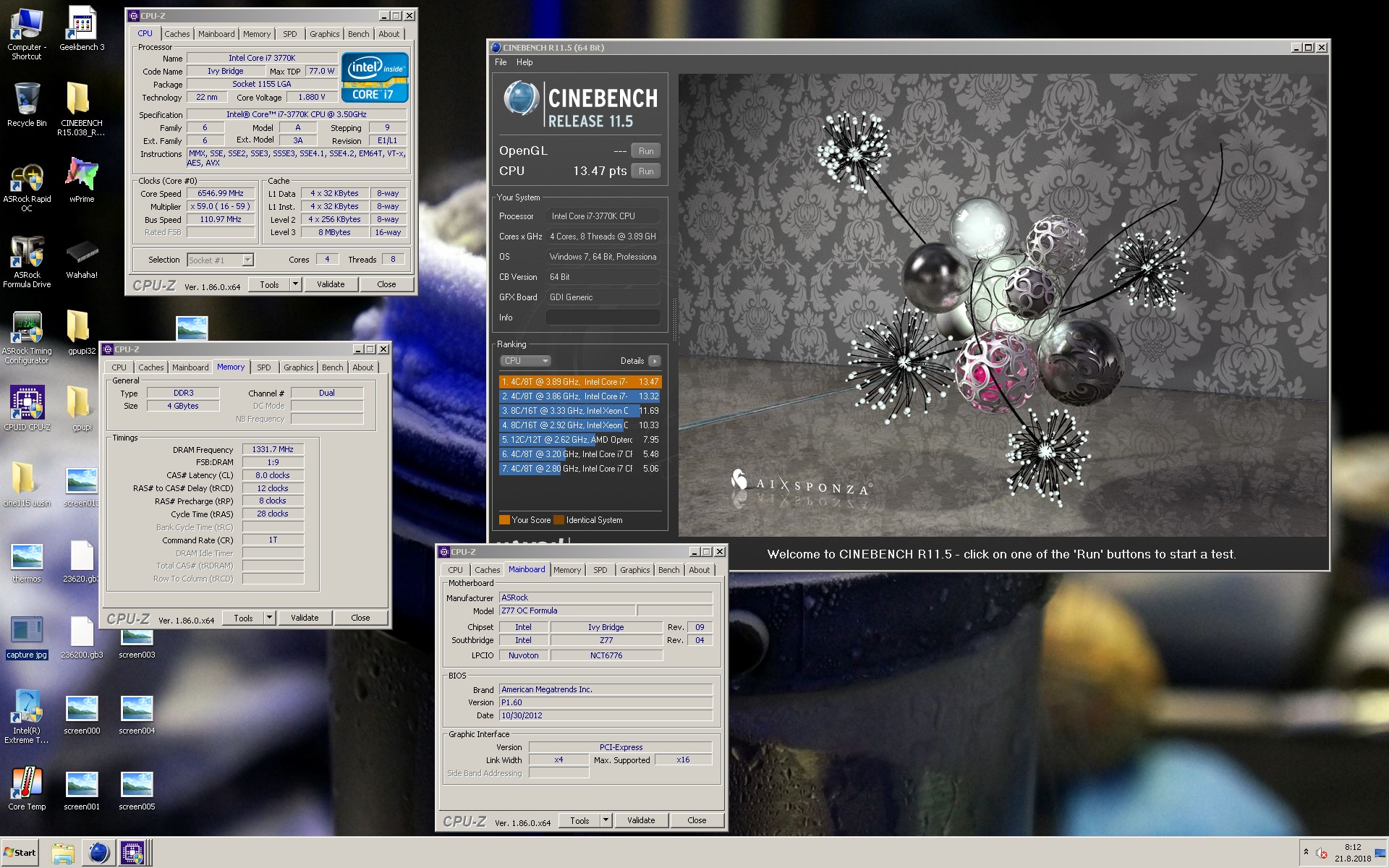The image size is (1389, 868).
Task: Expand Tools dropdown arrow in CPU tab window
Action: [x=295, y=284]
